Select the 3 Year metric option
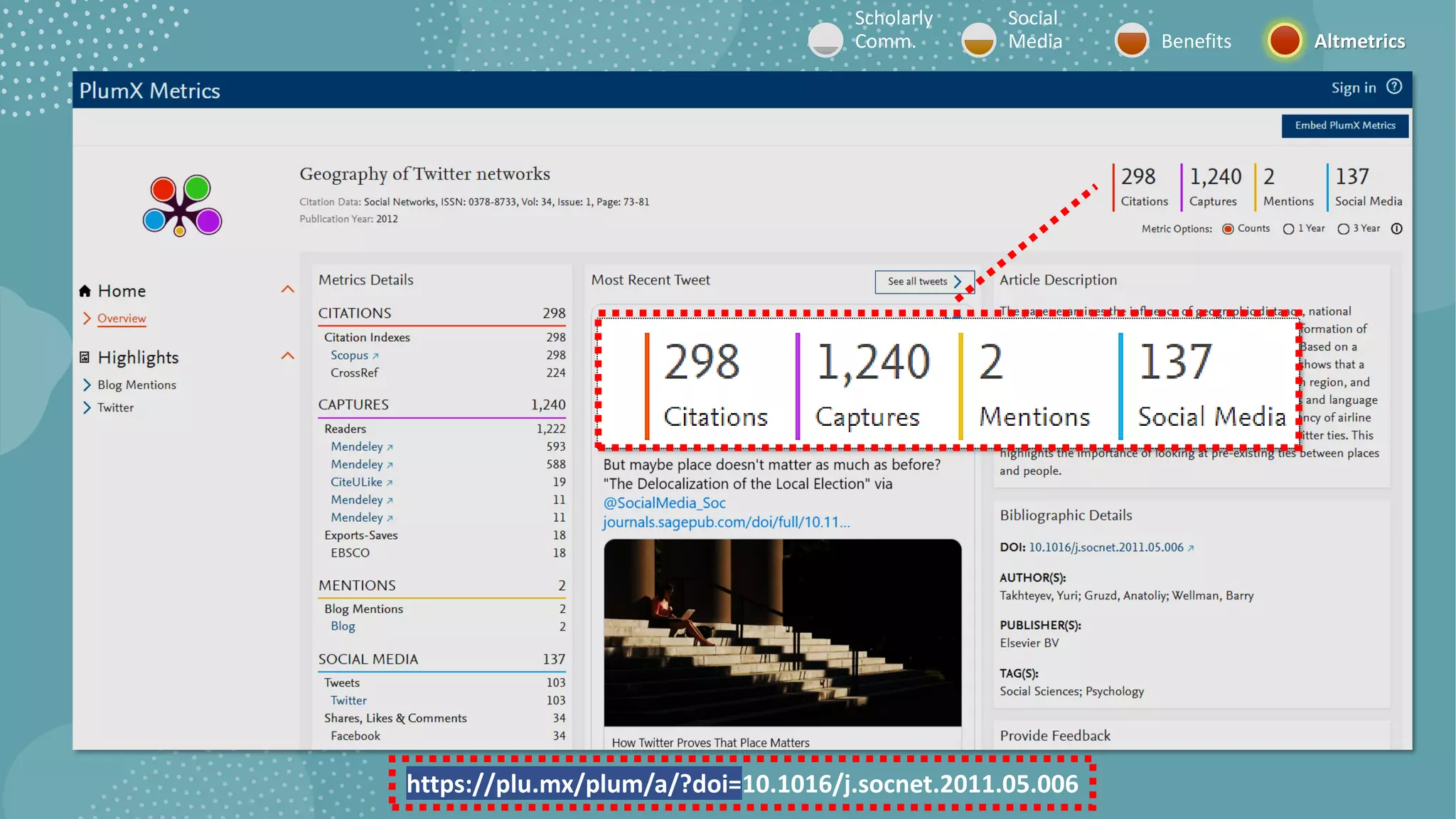The width and height of the screenshot is (1456, 819). [1343, 229]
